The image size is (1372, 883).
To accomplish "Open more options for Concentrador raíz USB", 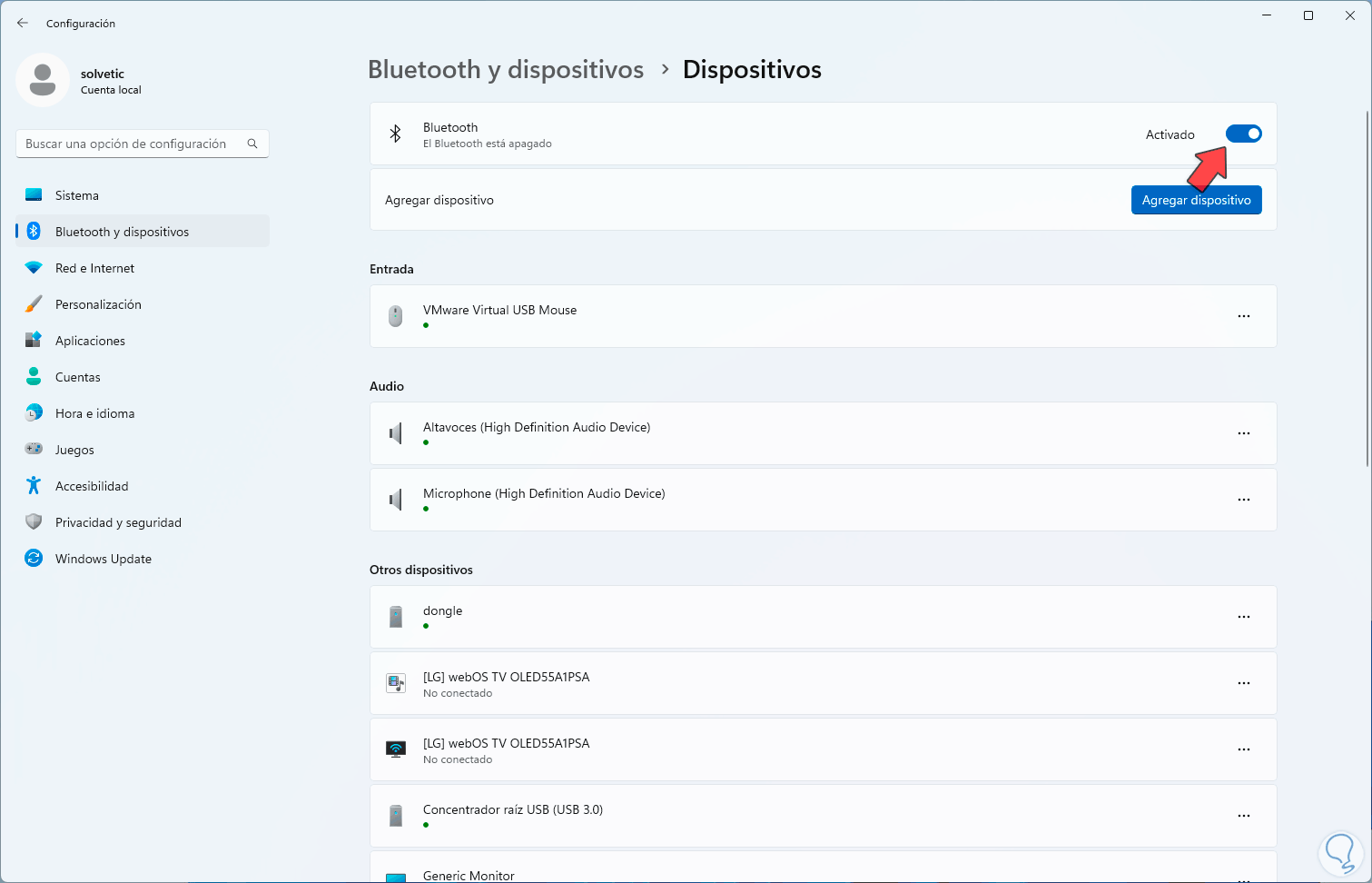I will pyautogui.click(x=1243, y=816).
